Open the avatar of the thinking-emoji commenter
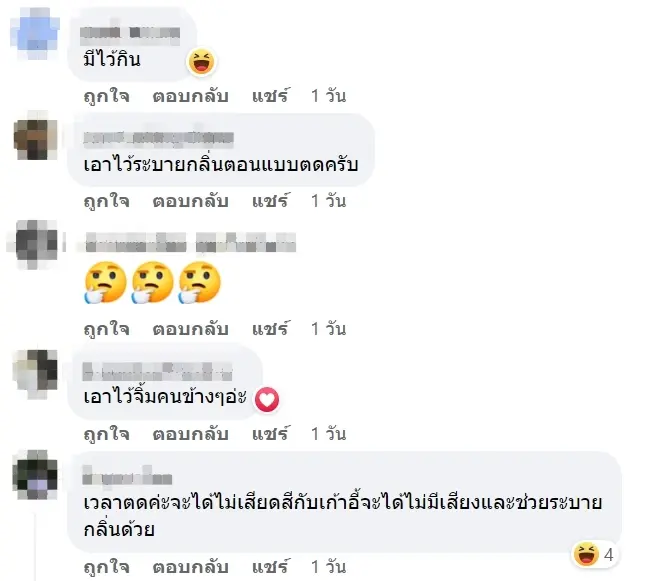The height and width of the screenshot is (581, 648). 35,244
